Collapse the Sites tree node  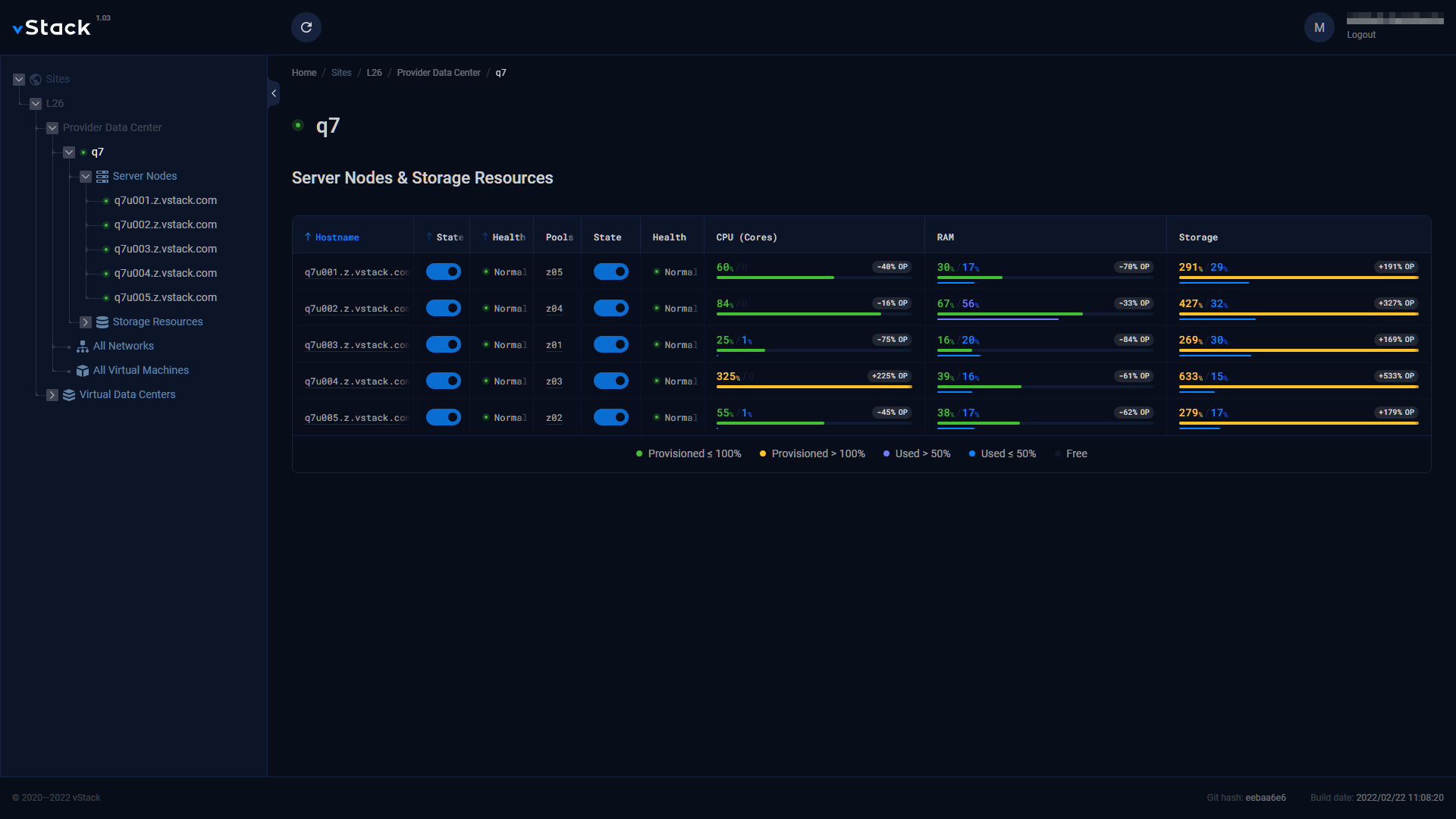19,80
